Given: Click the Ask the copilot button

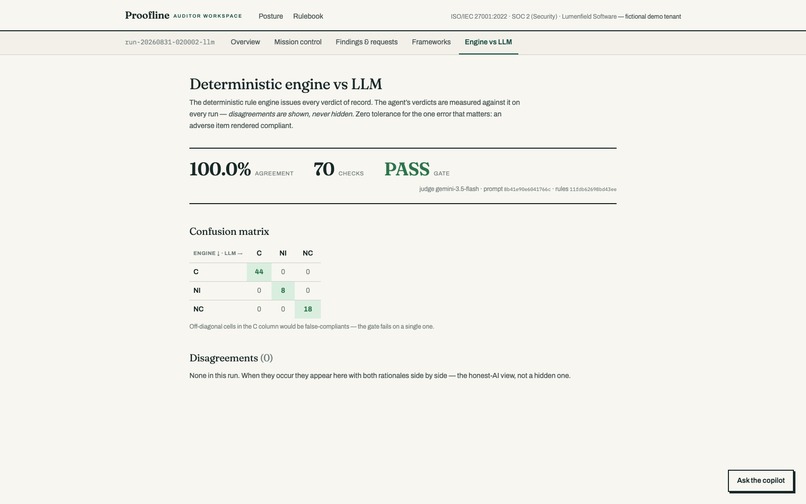Looking at the screenshot, I should 761,480.
